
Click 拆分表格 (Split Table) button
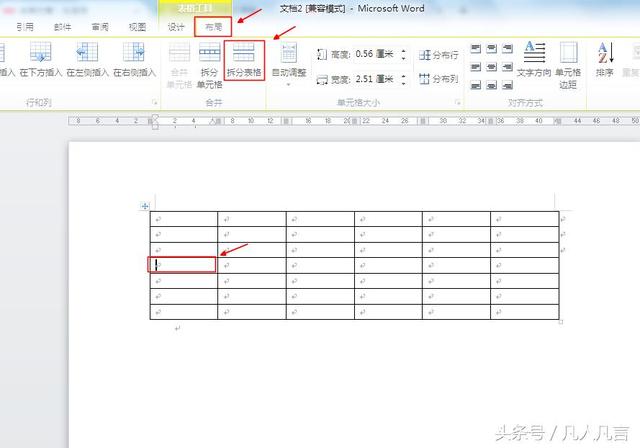point(244,60)
